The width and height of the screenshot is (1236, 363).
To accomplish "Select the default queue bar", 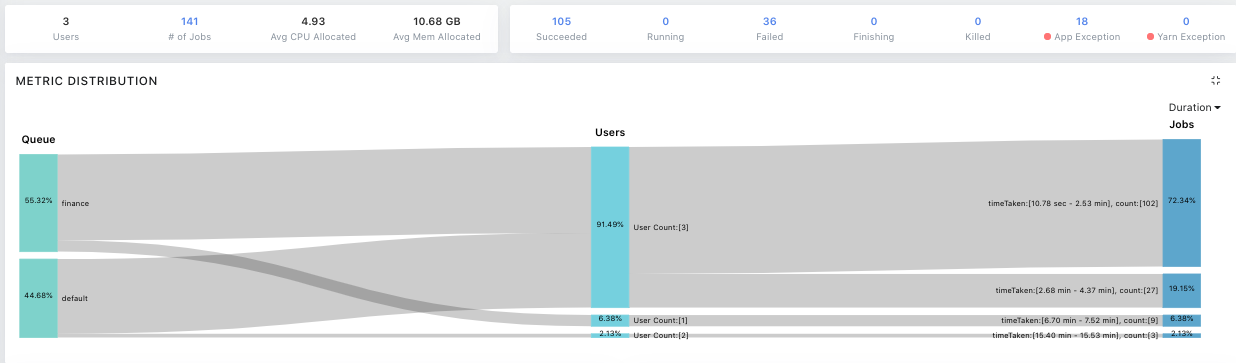I will coord(38,298).
